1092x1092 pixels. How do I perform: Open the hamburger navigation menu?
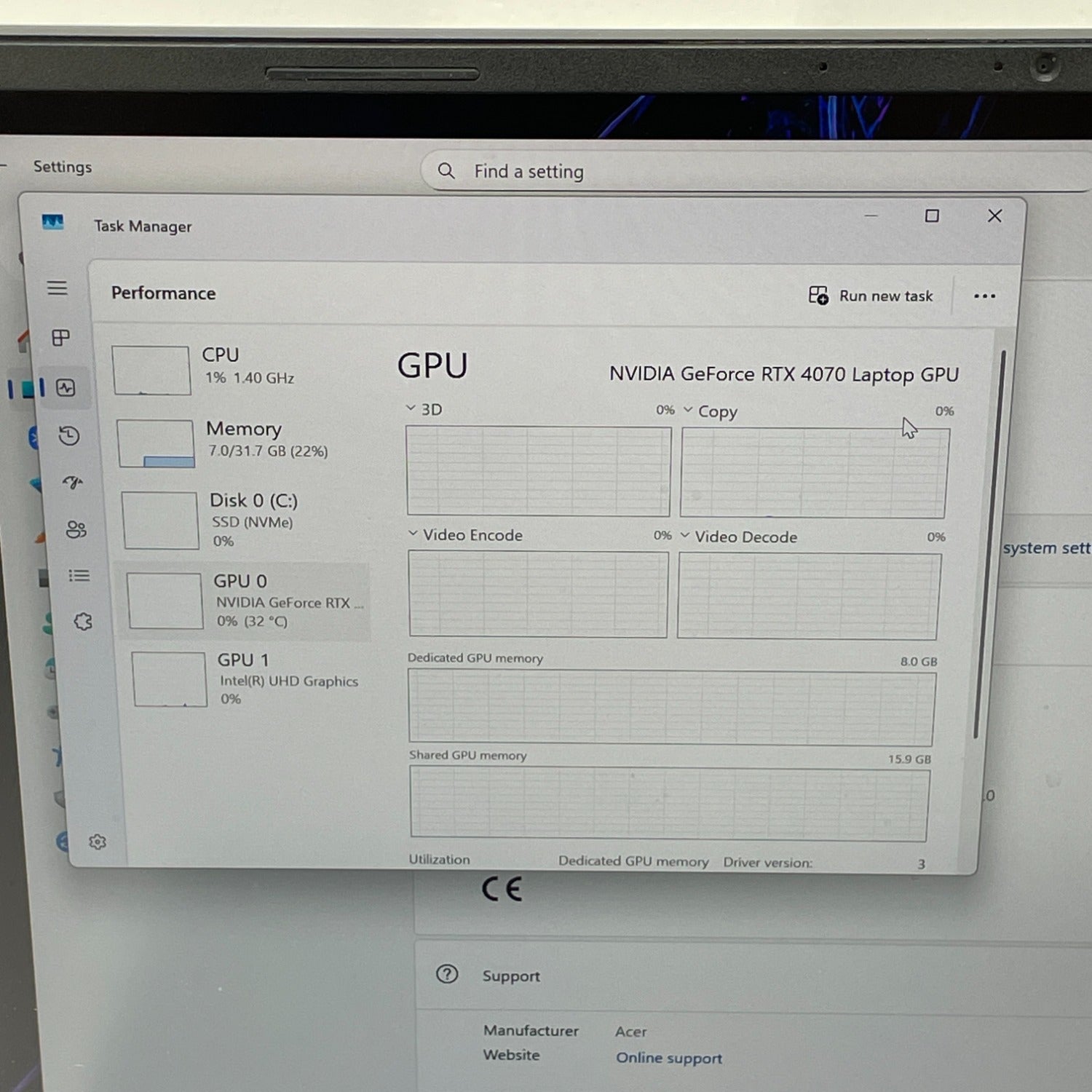point(58,288)
